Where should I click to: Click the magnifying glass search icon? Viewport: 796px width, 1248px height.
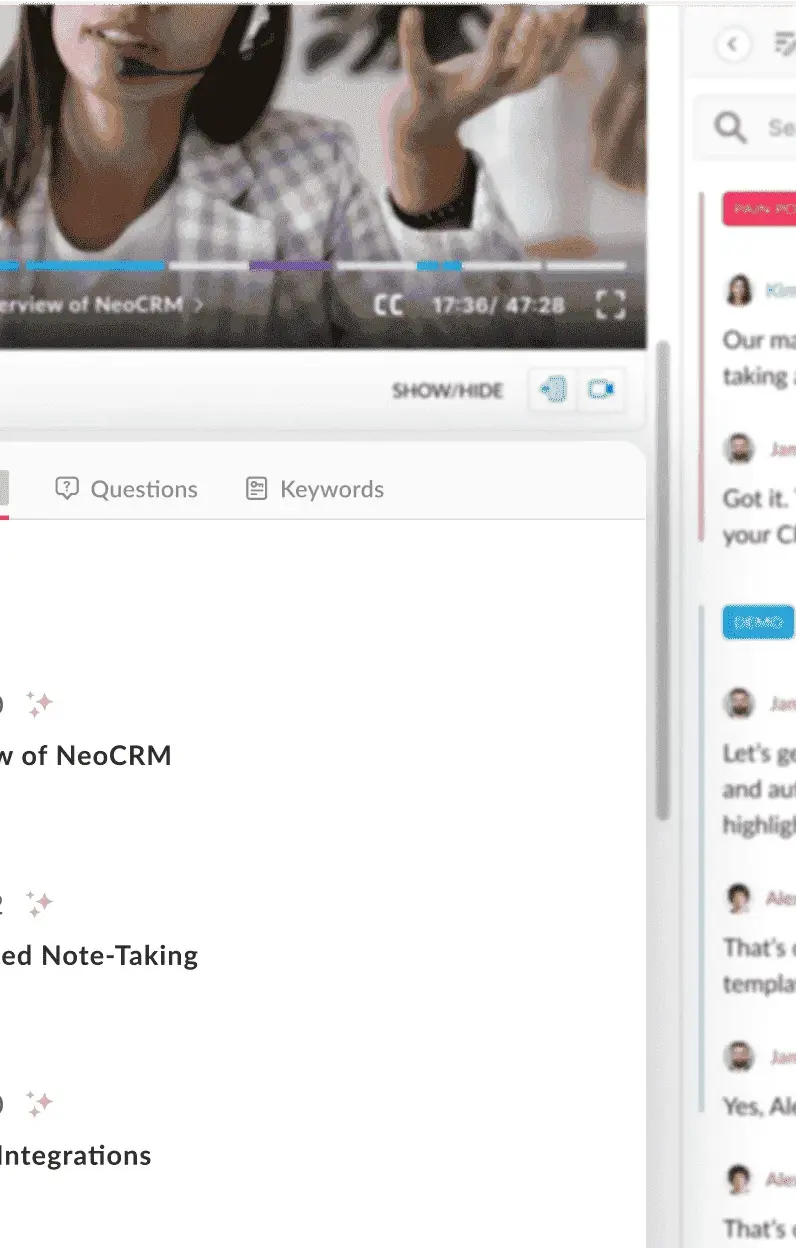tap(730, 127)
